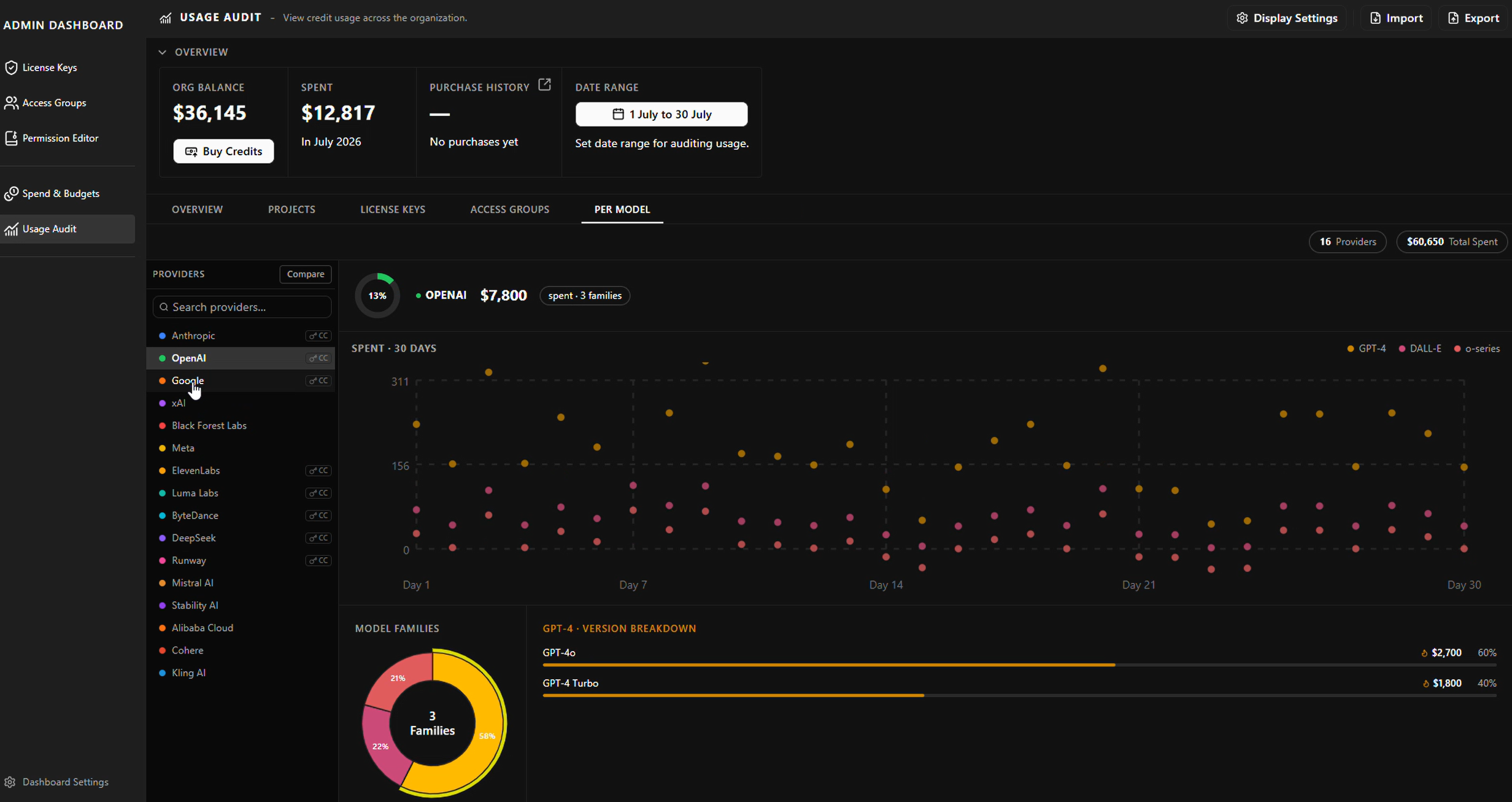Screen dimensions: 1512x802
Task: Open License Keys shield icon
Action: [11, 67]
